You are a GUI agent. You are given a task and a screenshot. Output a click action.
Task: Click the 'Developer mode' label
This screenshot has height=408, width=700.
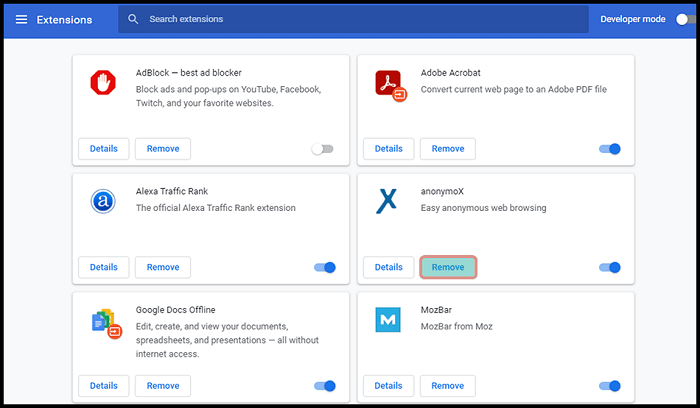click(633, 19)
